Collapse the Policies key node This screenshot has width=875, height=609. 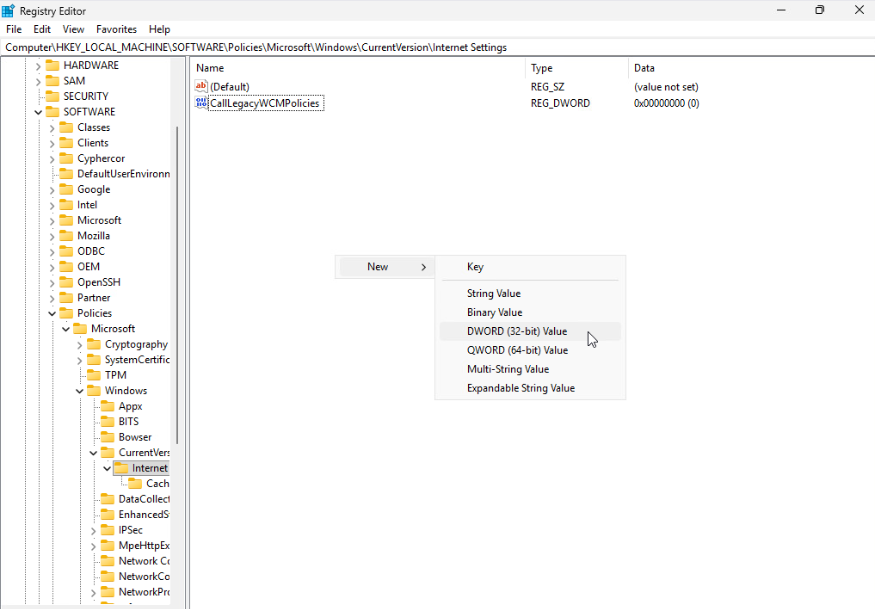coord(52,313)
